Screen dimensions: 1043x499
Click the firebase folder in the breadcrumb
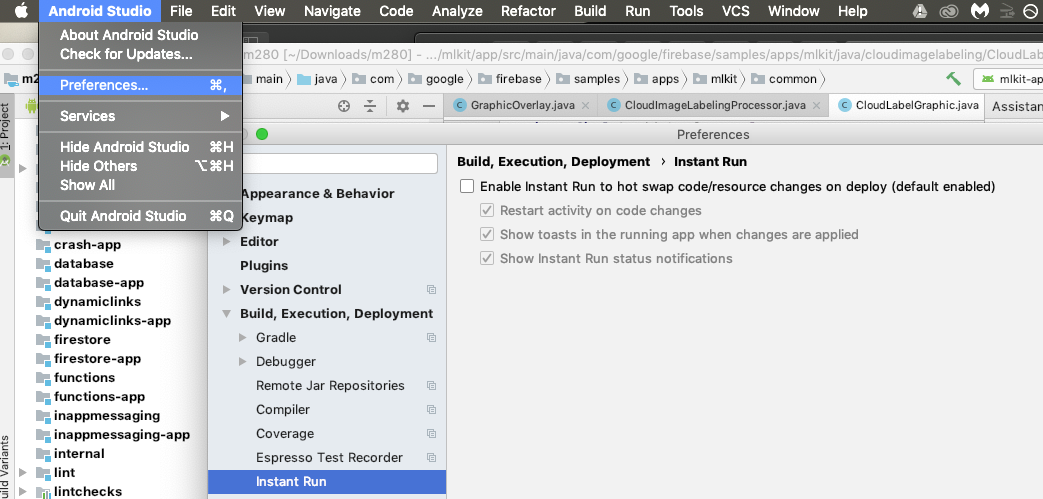[510, 79]
